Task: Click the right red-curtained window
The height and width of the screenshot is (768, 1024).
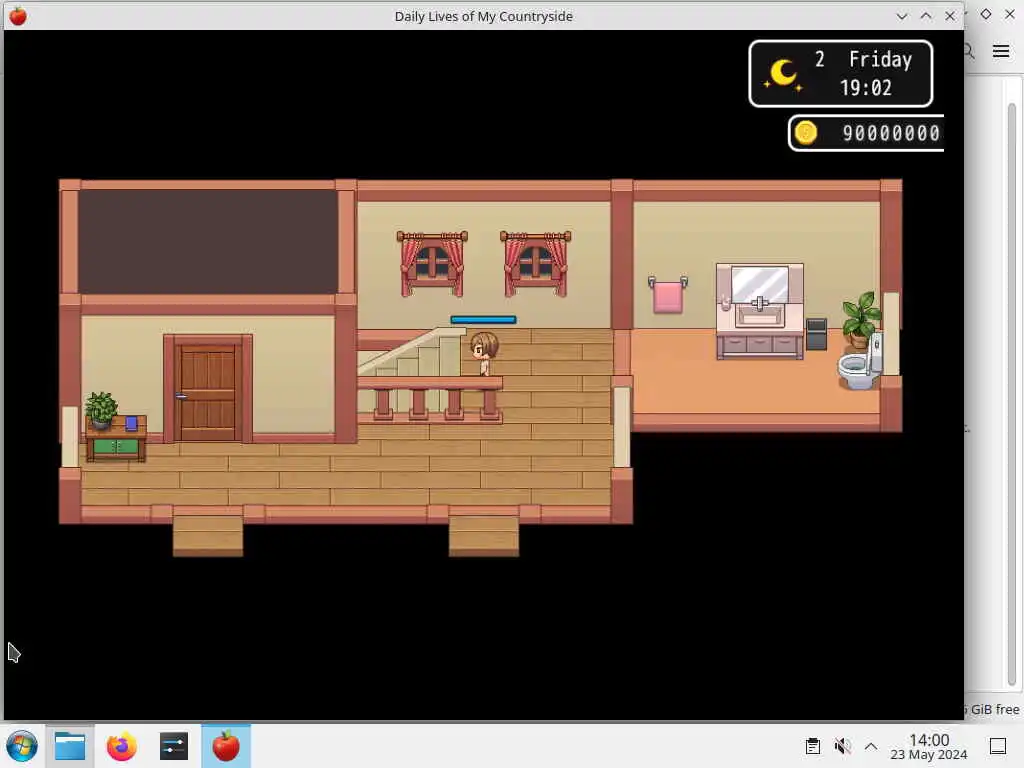Action: [x=536, y=264]
